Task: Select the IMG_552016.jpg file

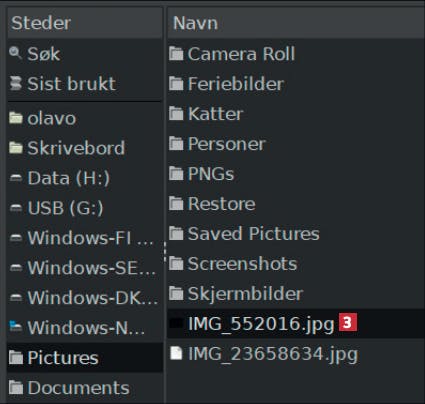Action: coord(296,323)
